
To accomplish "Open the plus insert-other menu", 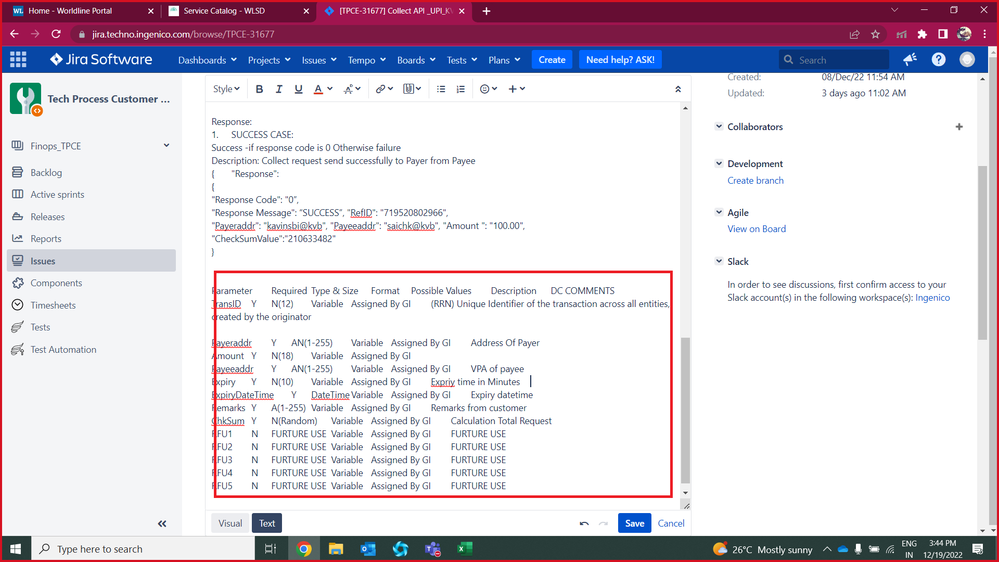I will tap(516, 89).
